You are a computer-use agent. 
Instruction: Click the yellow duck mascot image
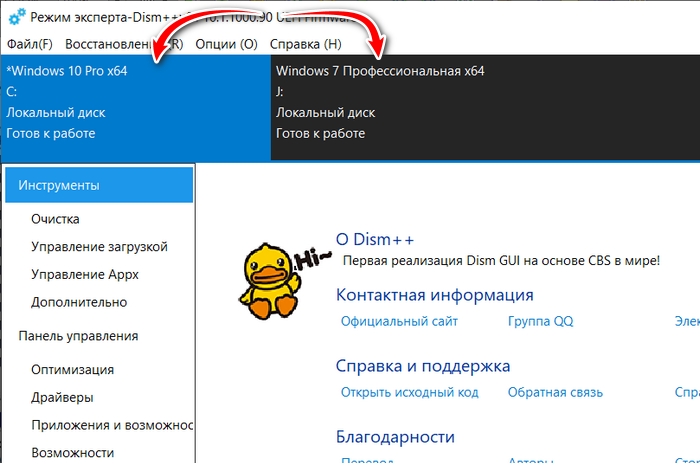point(270,281)
